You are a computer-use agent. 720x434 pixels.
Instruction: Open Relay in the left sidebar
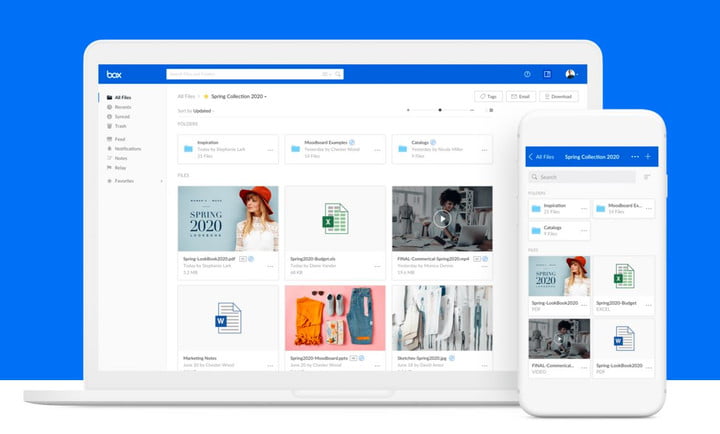[117, 168]
